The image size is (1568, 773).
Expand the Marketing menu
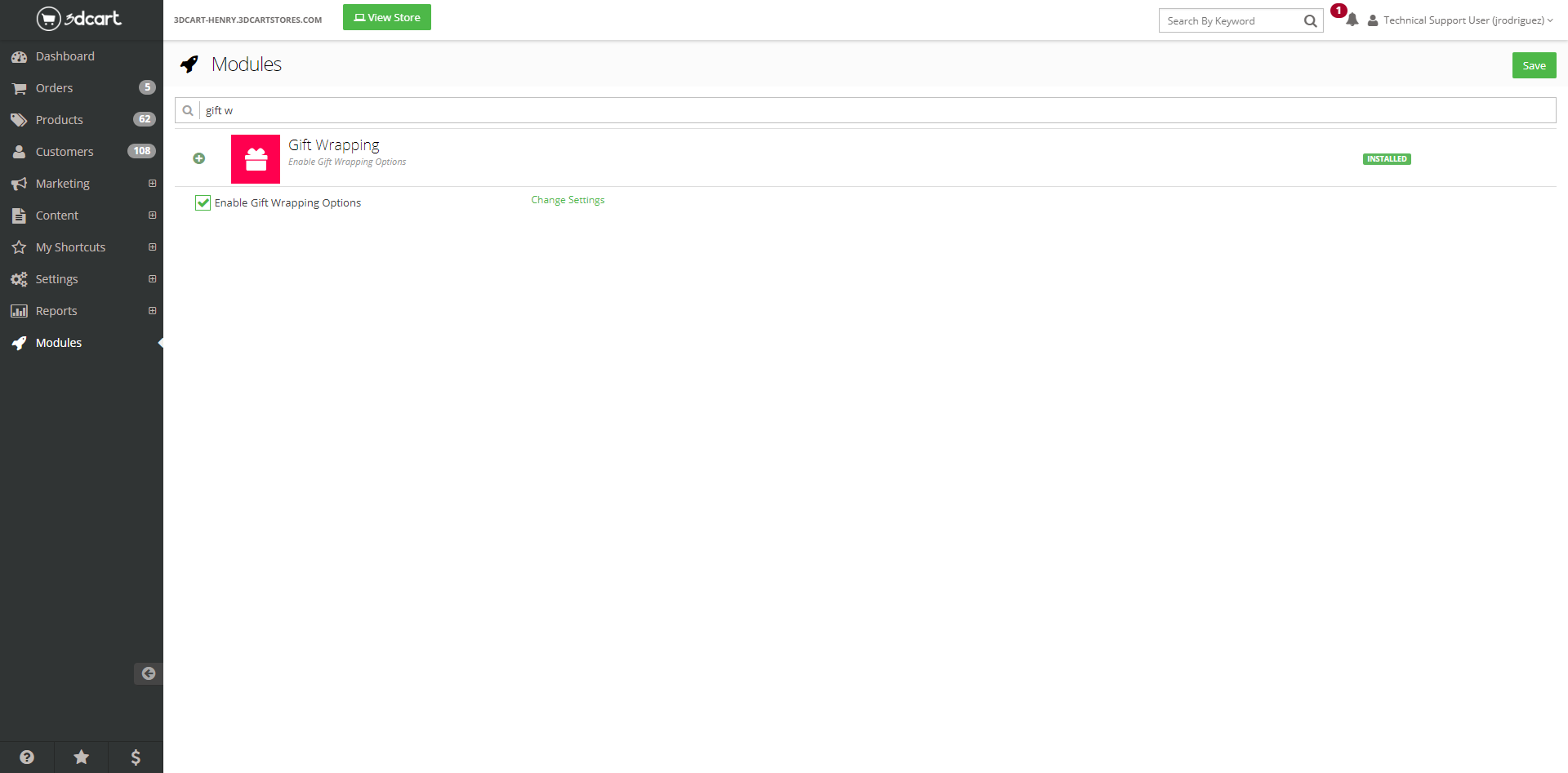pos(63,184)
